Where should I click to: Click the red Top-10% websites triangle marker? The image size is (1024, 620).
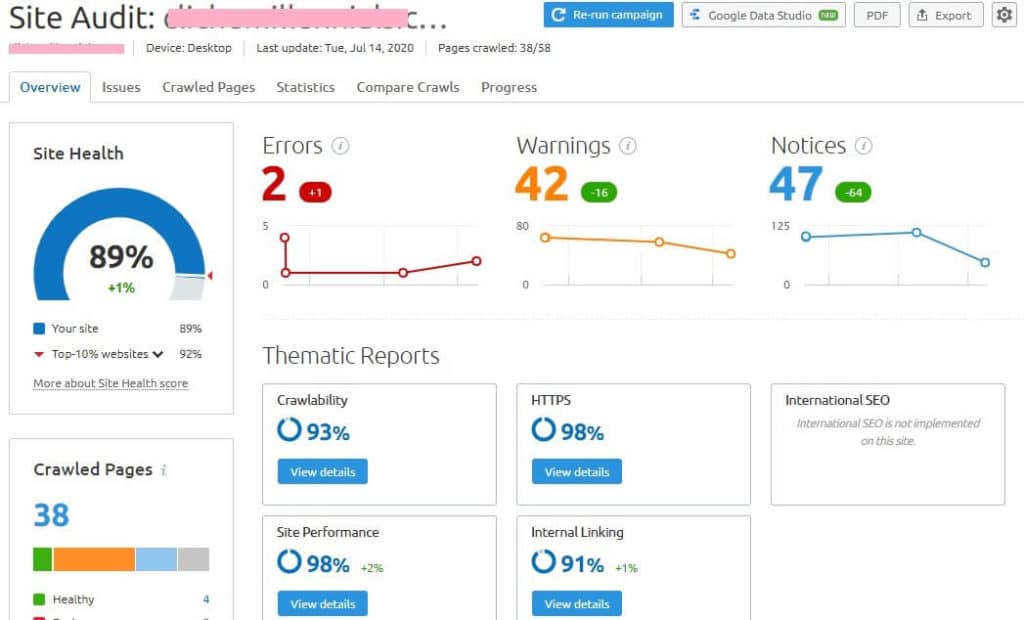click(x=39, y=354)
